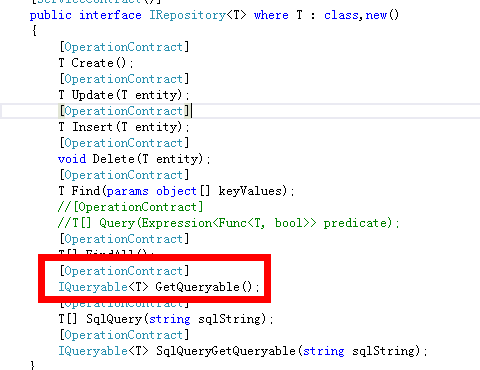Click 'sqlString' parameter in the SqlQueryGetQueryable line
This screenshot has height=370, width=480.
(x=384, y=351)
